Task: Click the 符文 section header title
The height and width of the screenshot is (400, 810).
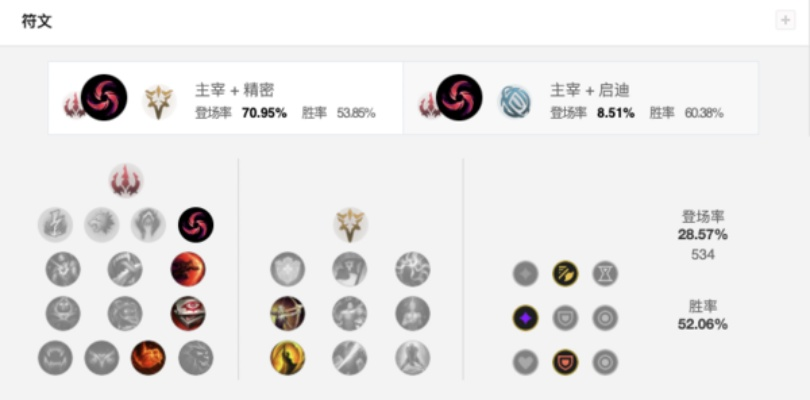Action: 37,21
